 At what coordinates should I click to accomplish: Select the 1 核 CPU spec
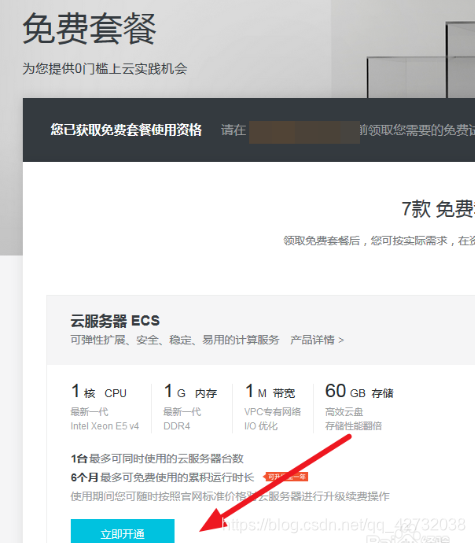coord(99,391)
